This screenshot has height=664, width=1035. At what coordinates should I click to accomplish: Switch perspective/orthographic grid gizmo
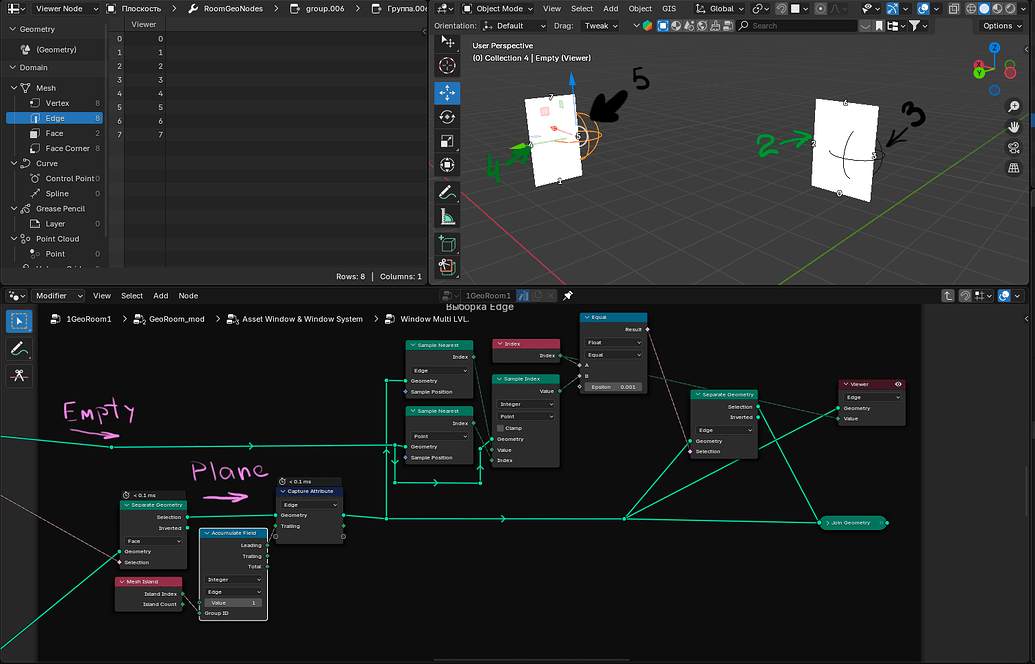point(1013,168)
